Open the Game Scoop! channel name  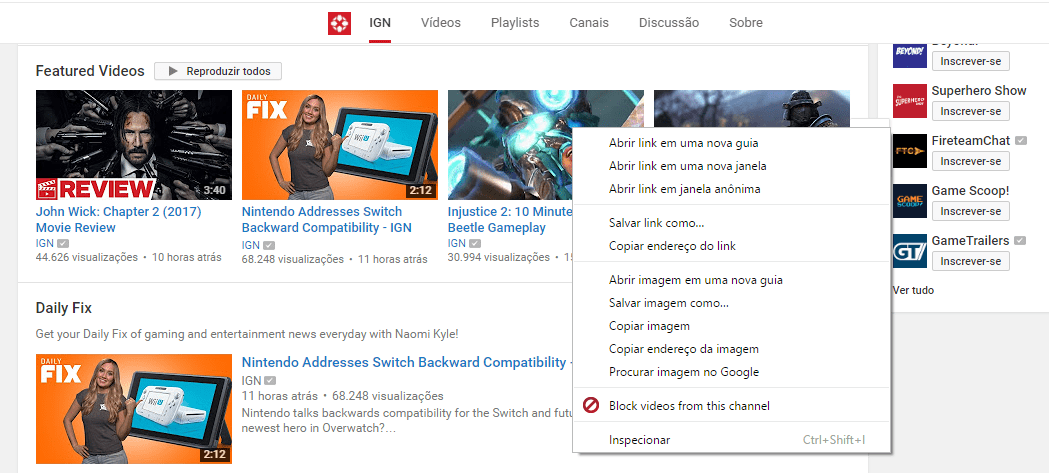click(970, 191)
